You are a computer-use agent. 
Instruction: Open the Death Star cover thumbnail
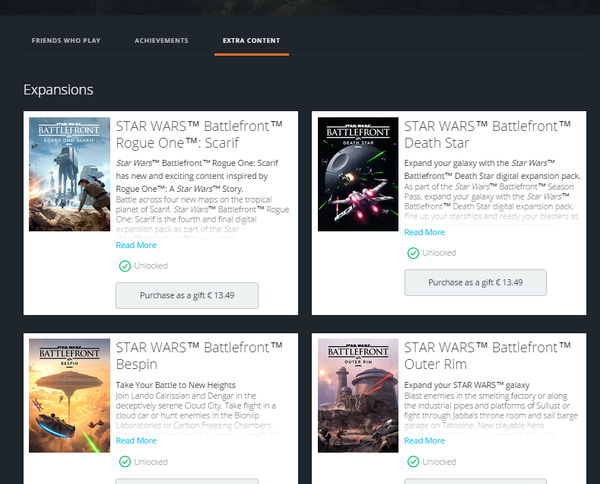tap(358, 174)
